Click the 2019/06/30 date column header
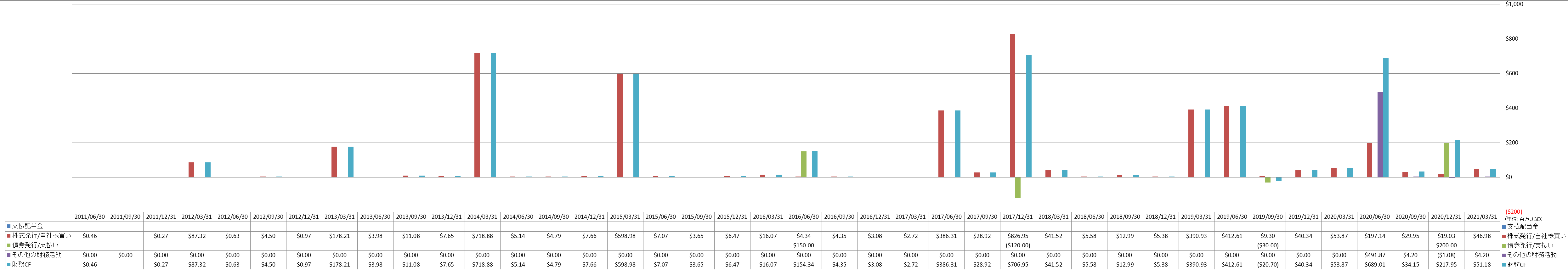 point(1233,217)
